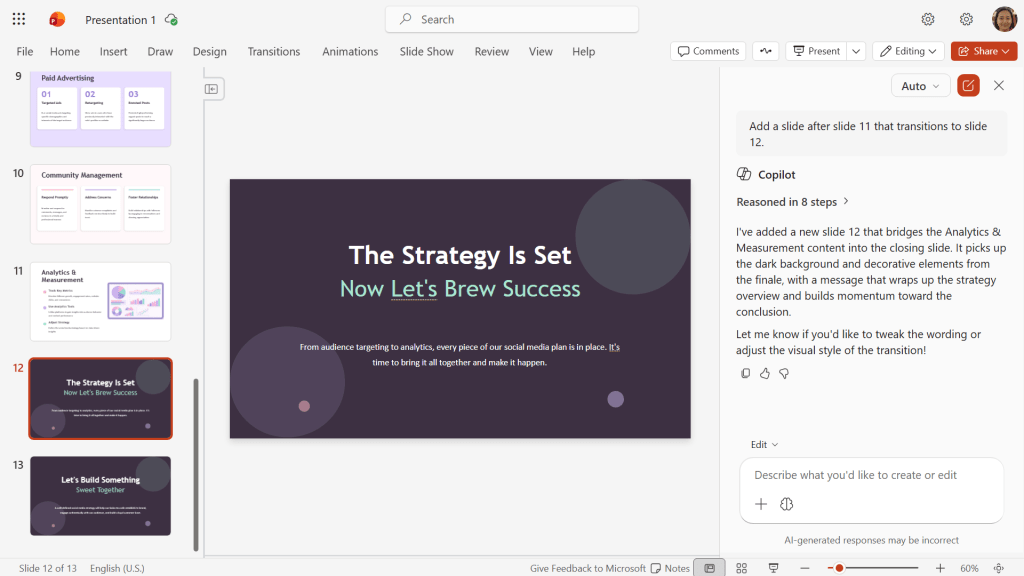Click the Search box
This screenshot has height=576, width=1024.
click(x=512, y=20)
